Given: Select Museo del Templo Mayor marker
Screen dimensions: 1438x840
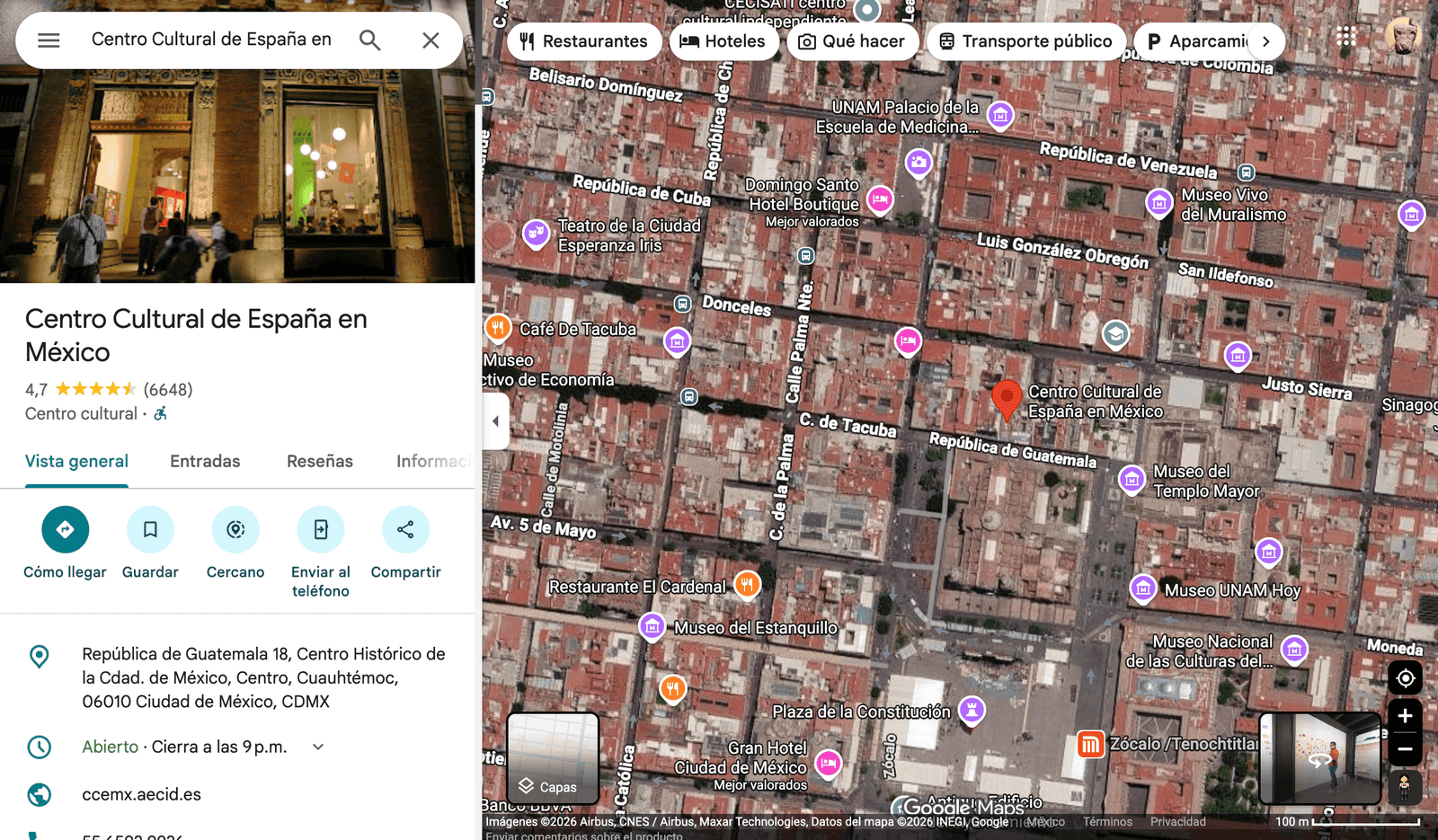Looking at the screenshot, I should [x=1132, y=480].
